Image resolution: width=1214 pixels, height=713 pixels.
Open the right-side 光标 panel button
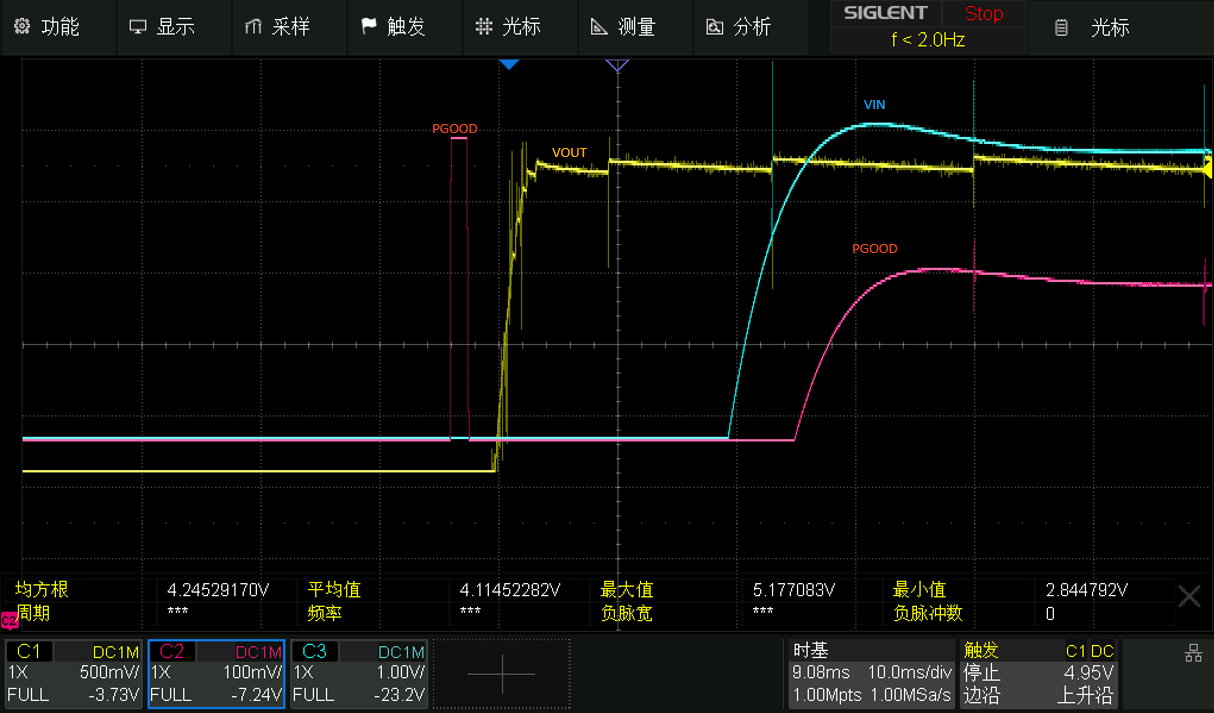point(1094,27)
